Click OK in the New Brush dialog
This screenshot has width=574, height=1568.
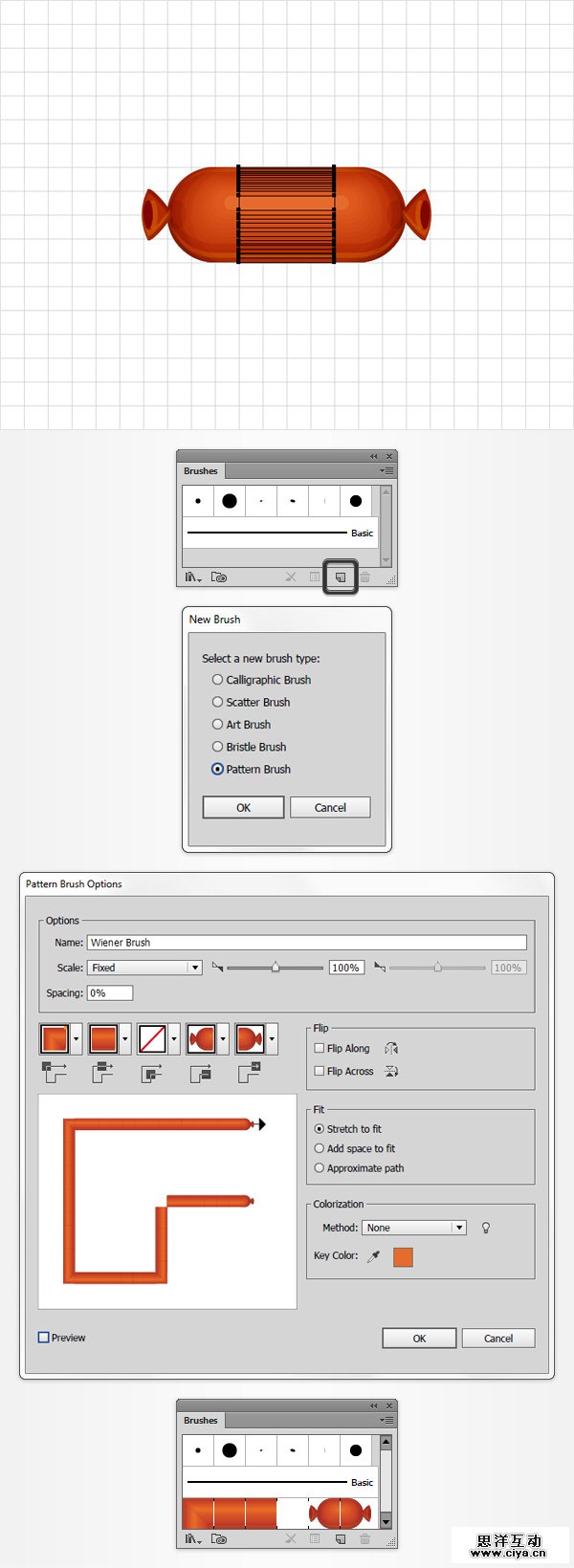(x=243, y=808)
